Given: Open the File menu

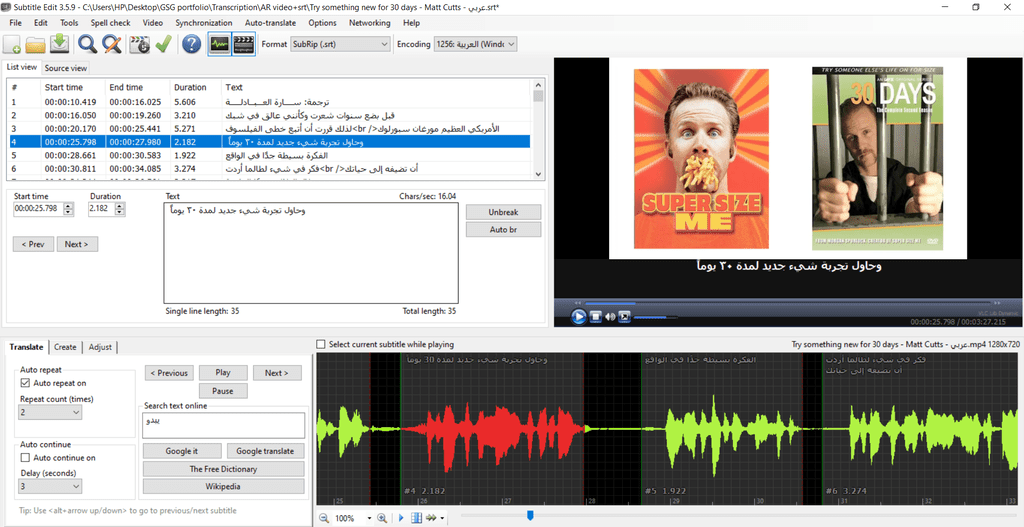Looking at the screenshot, I should tap(16, 23).
